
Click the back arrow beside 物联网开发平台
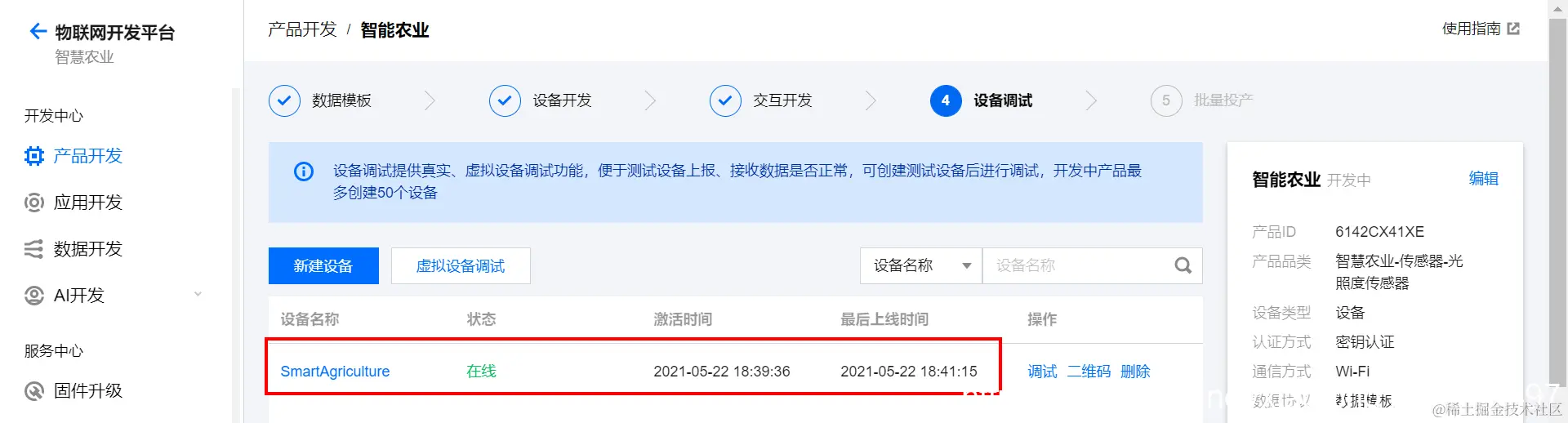38,32
